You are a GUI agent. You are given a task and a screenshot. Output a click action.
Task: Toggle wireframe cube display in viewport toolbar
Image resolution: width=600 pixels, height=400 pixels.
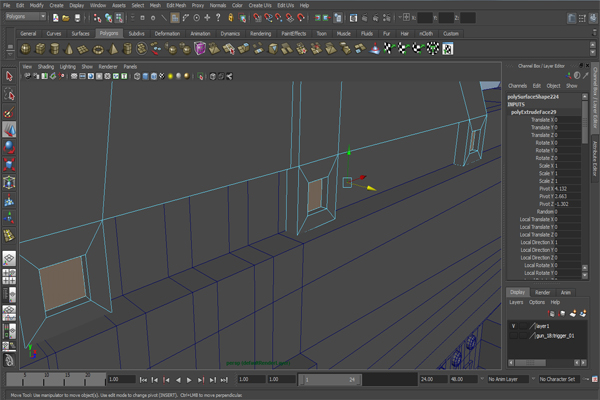click(x=137, y=76)
